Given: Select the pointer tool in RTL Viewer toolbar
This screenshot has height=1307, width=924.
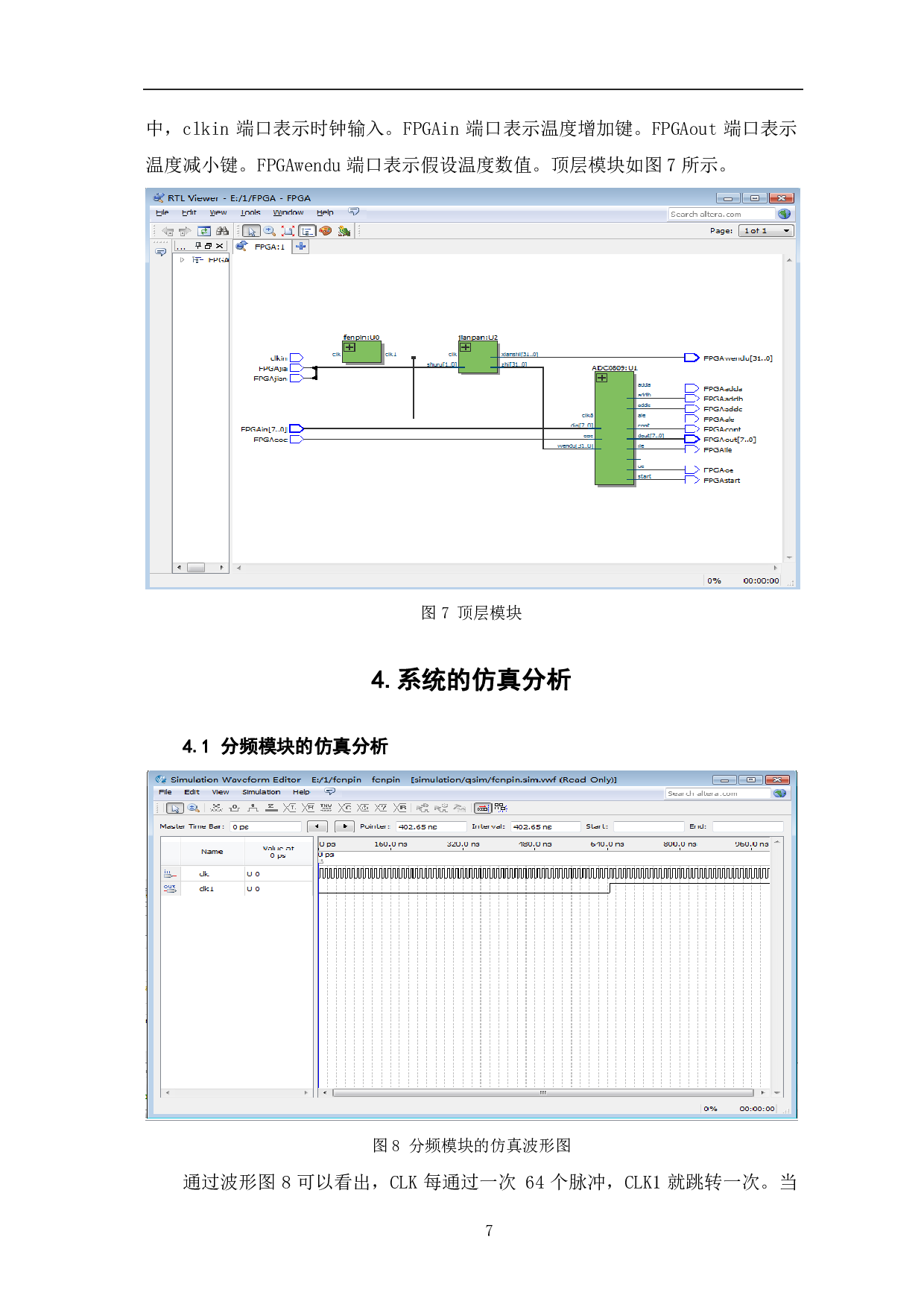Looking at the screenshot, I should click(x=251, y=231).
